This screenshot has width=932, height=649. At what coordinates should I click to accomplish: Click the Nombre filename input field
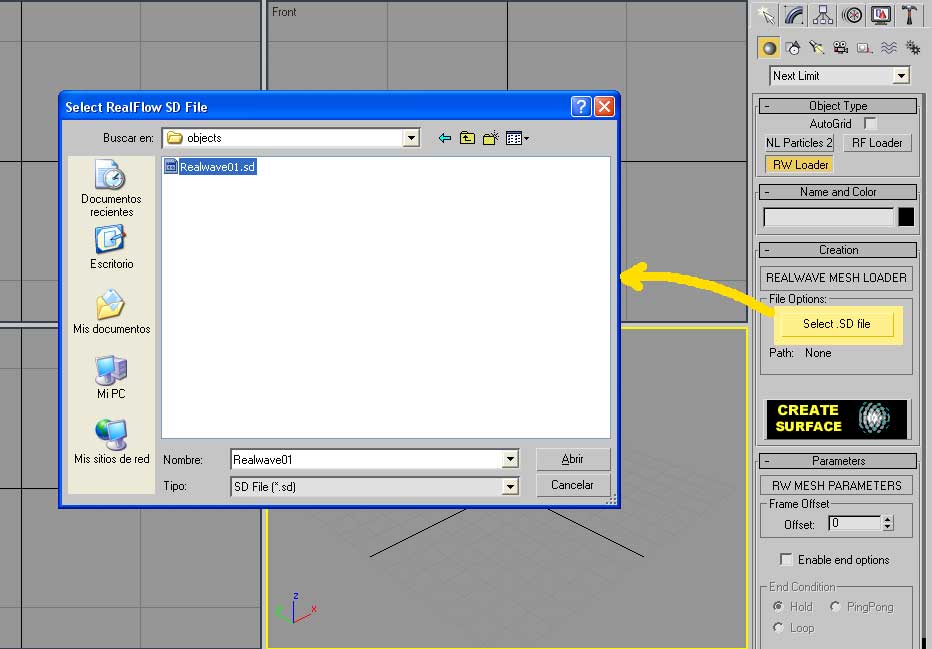pos(367,459)
